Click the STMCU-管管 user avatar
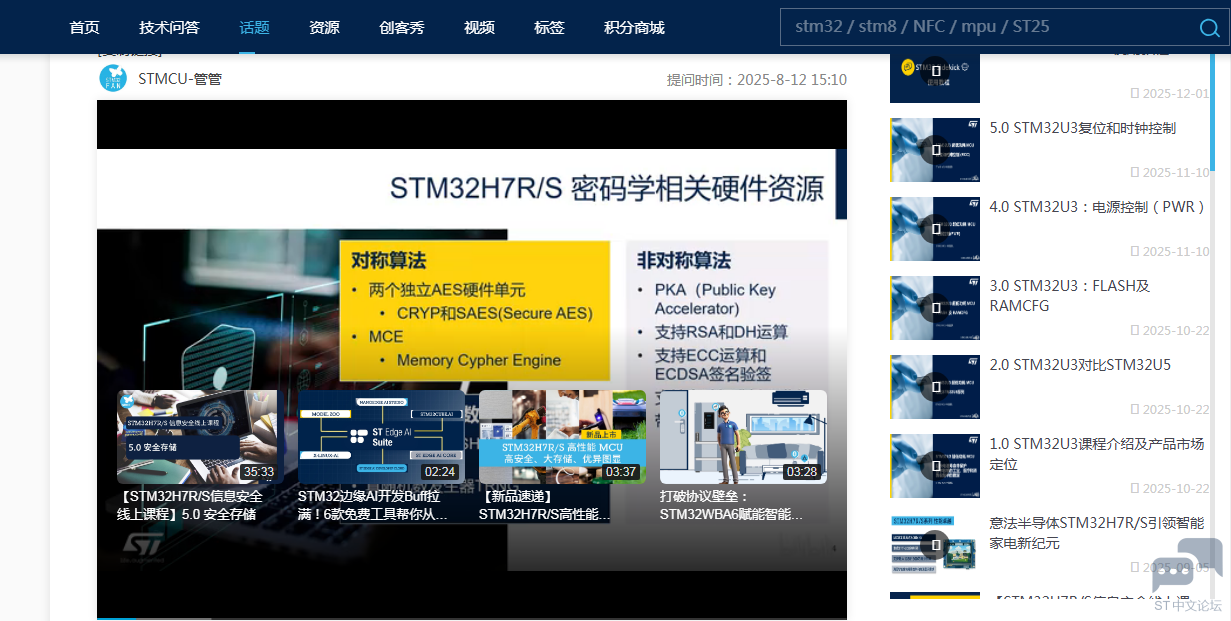 [x=113, y=78]
